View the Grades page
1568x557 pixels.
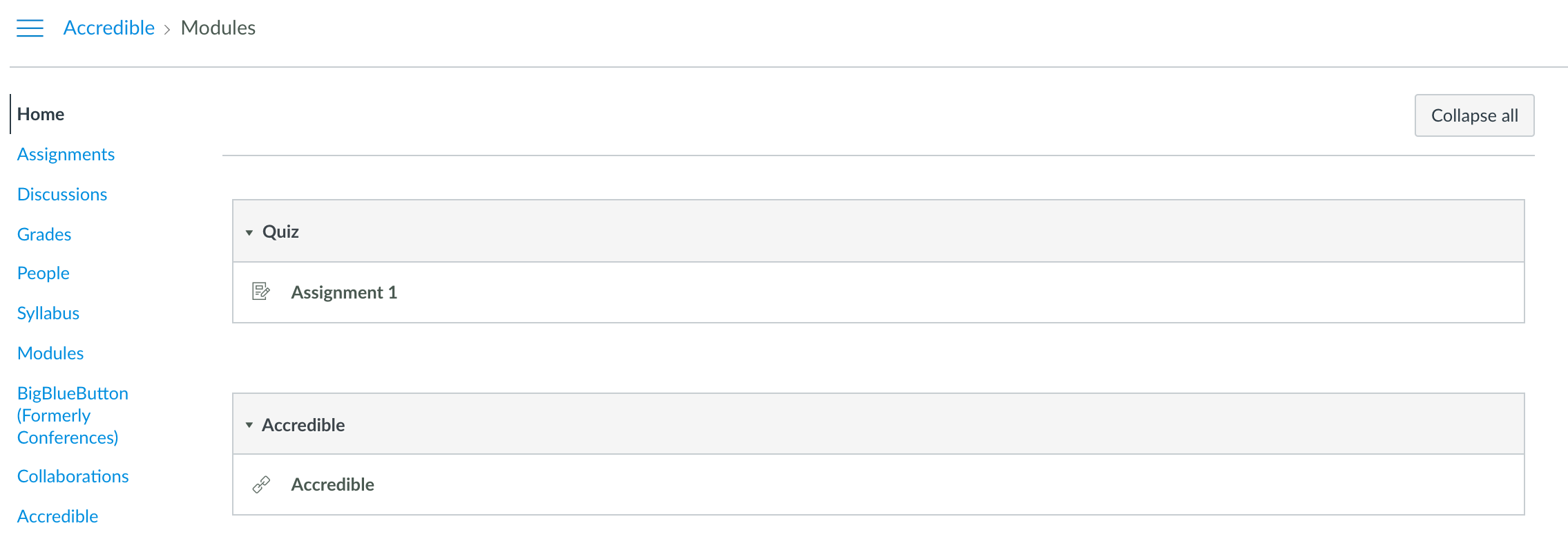[44, 234]
